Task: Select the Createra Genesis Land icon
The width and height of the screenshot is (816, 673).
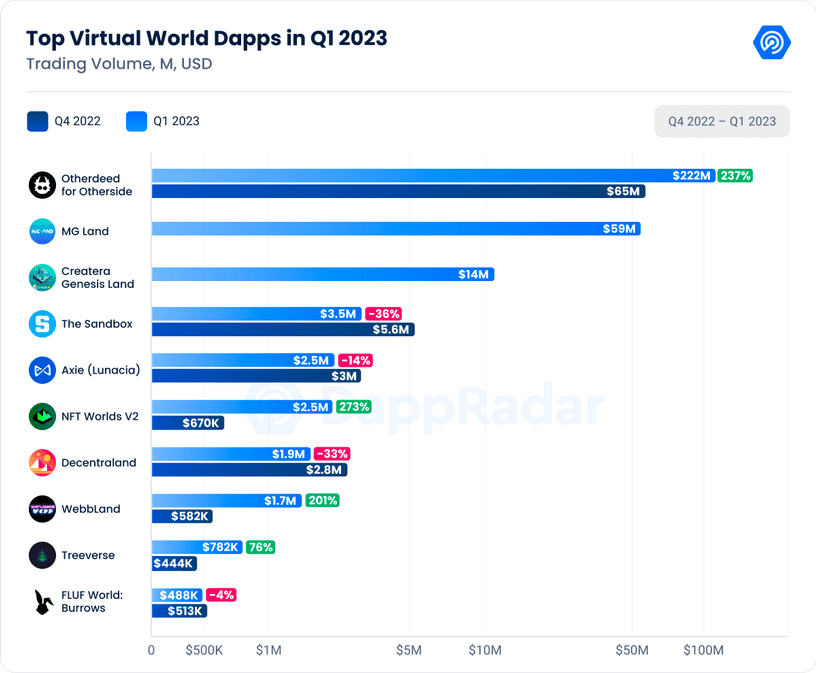Action: [x=41, y=277]
